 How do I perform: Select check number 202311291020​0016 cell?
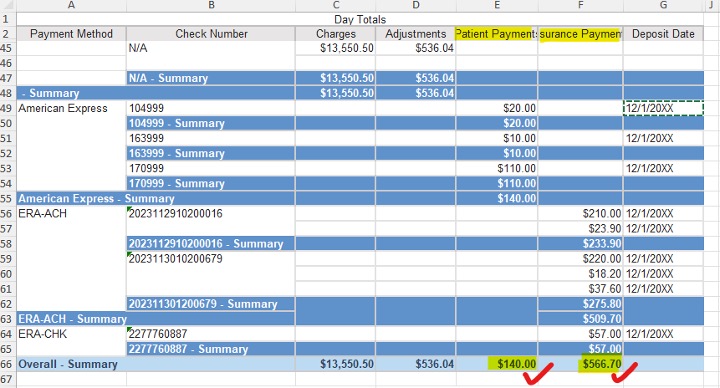point(211,214)
